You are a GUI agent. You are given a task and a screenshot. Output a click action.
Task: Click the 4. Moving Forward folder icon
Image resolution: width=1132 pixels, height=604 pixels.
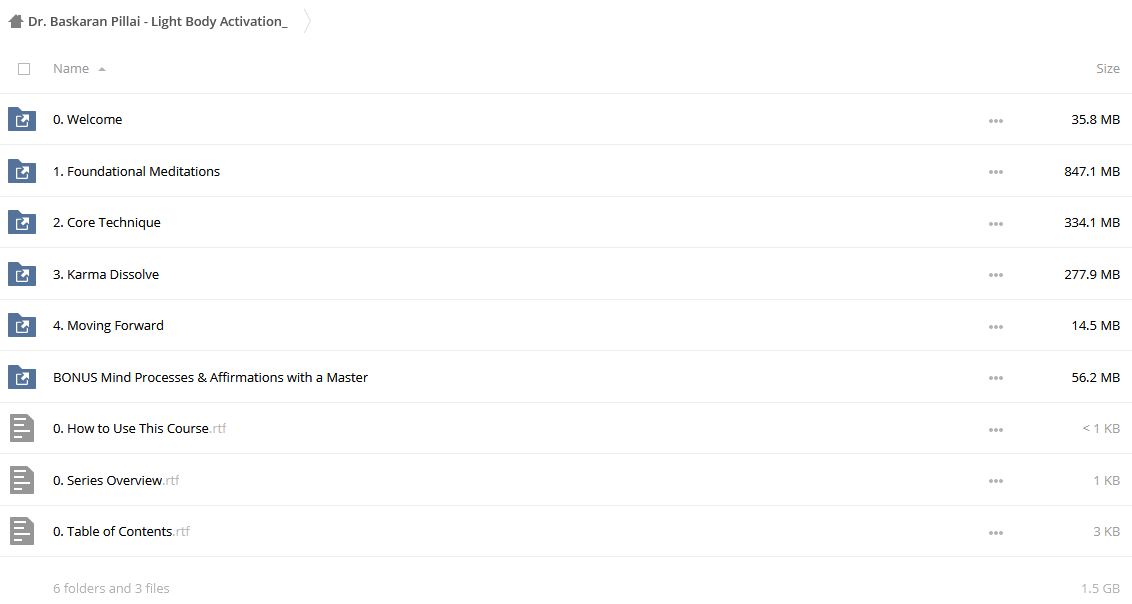pyautogui.click(x=22, y=325)
